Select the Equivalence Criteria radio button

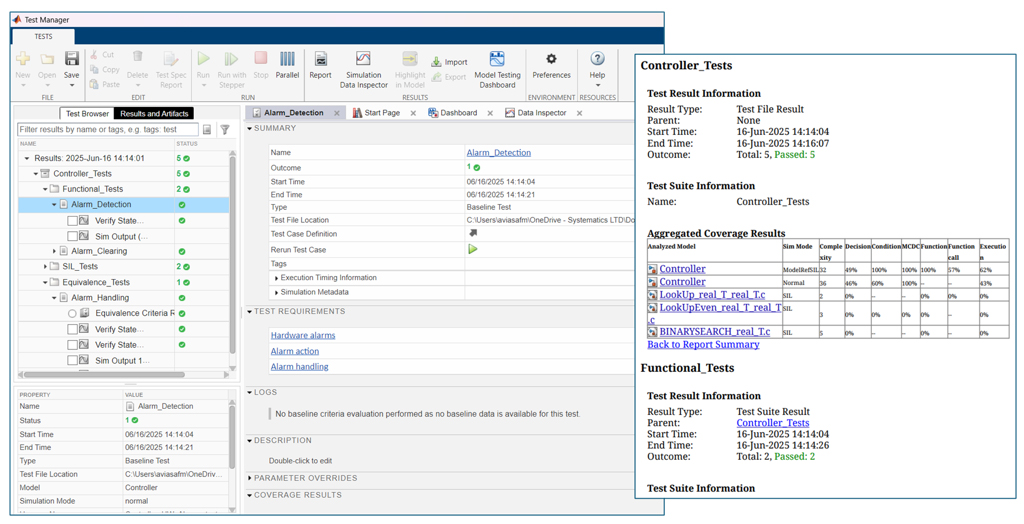(72, 314)
